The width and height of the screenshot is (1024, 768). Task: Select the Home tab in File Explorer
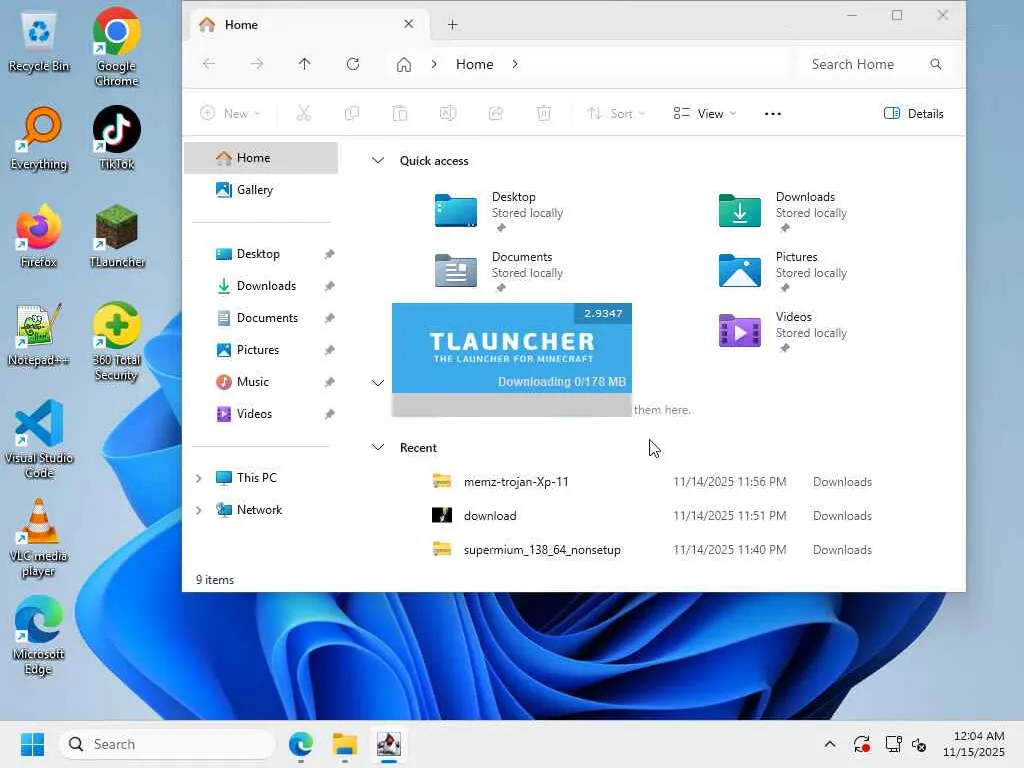[x=308, y=25]
